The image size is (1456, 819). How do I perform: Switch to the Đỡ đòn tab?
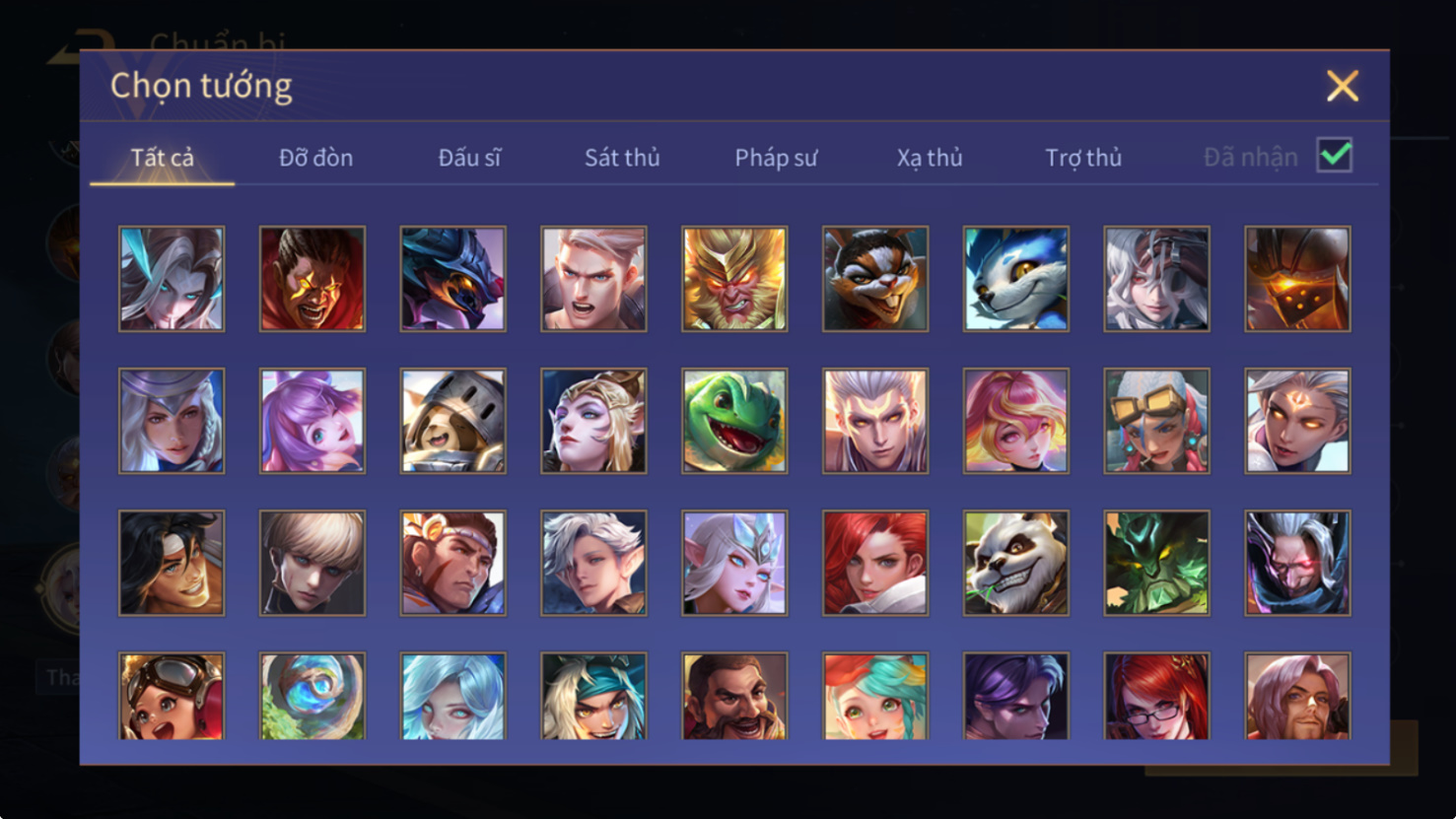tap(315, 158)
